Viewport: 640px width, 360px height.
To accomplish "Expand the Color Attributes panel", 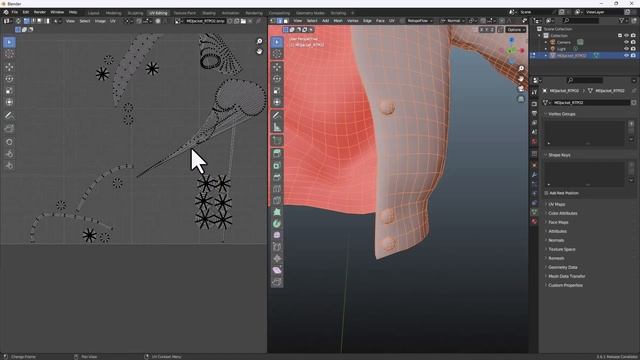I will [x=562, y=213].
